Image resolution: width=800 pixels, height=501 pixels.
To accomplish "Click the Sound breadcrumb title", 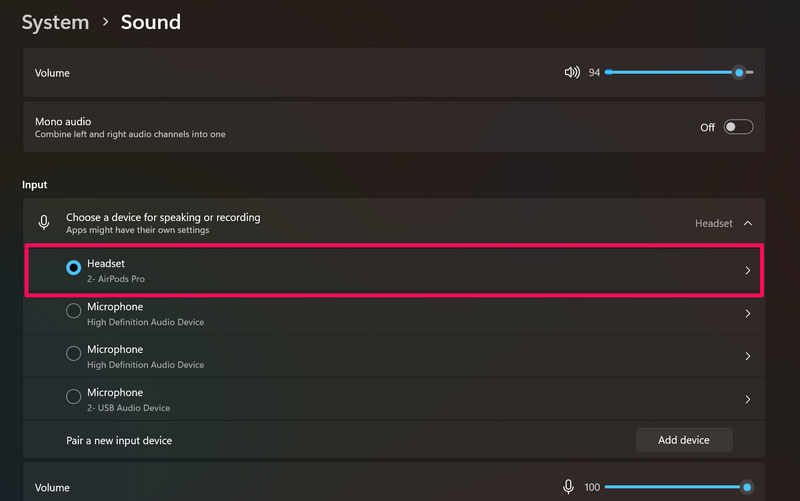I will [151, 21].
